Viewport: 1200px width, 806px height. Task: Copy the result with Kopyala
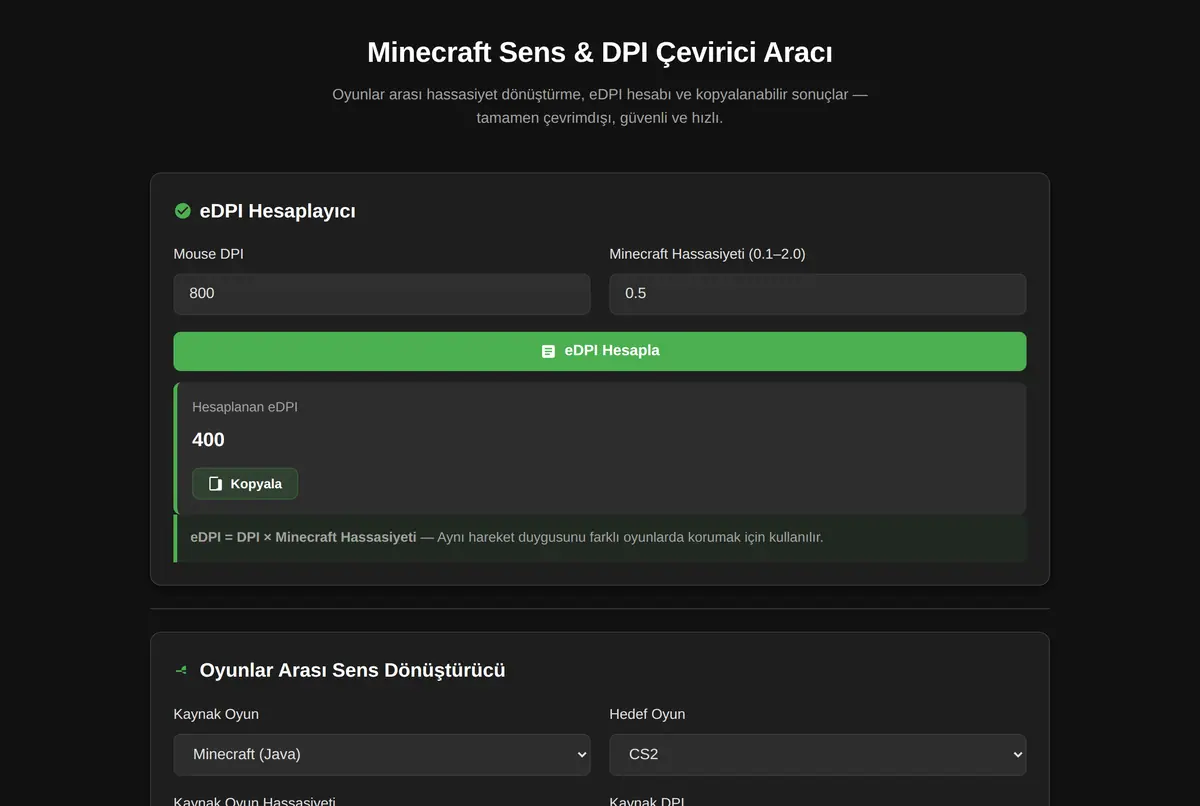point(245,484)
